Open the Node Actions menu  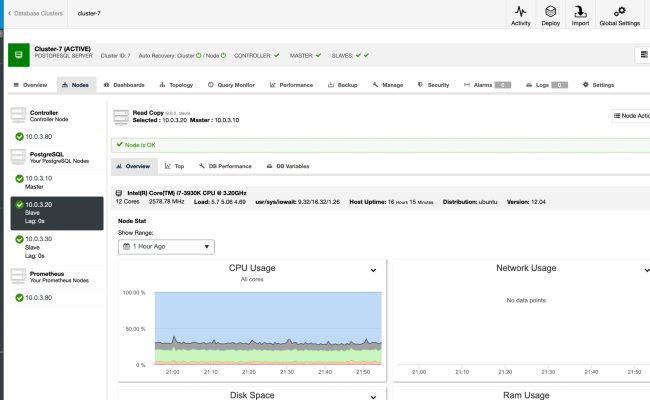tap(631, 116)
